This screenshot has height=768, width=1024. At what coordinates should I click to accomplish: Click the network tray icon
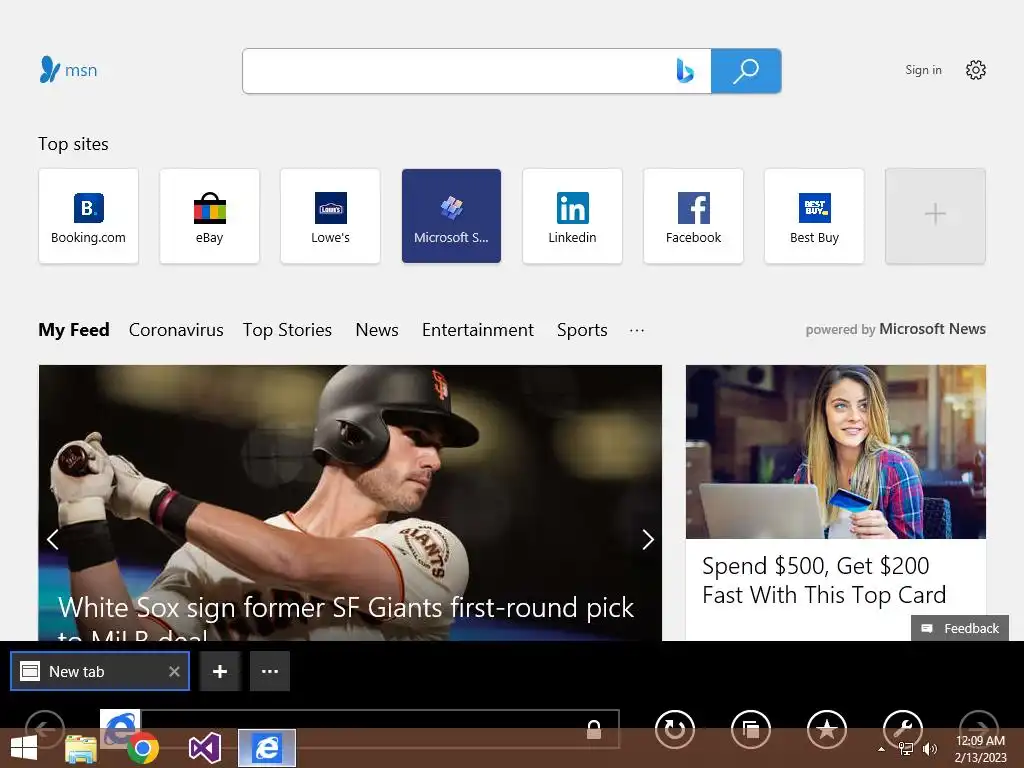[905, 749]
